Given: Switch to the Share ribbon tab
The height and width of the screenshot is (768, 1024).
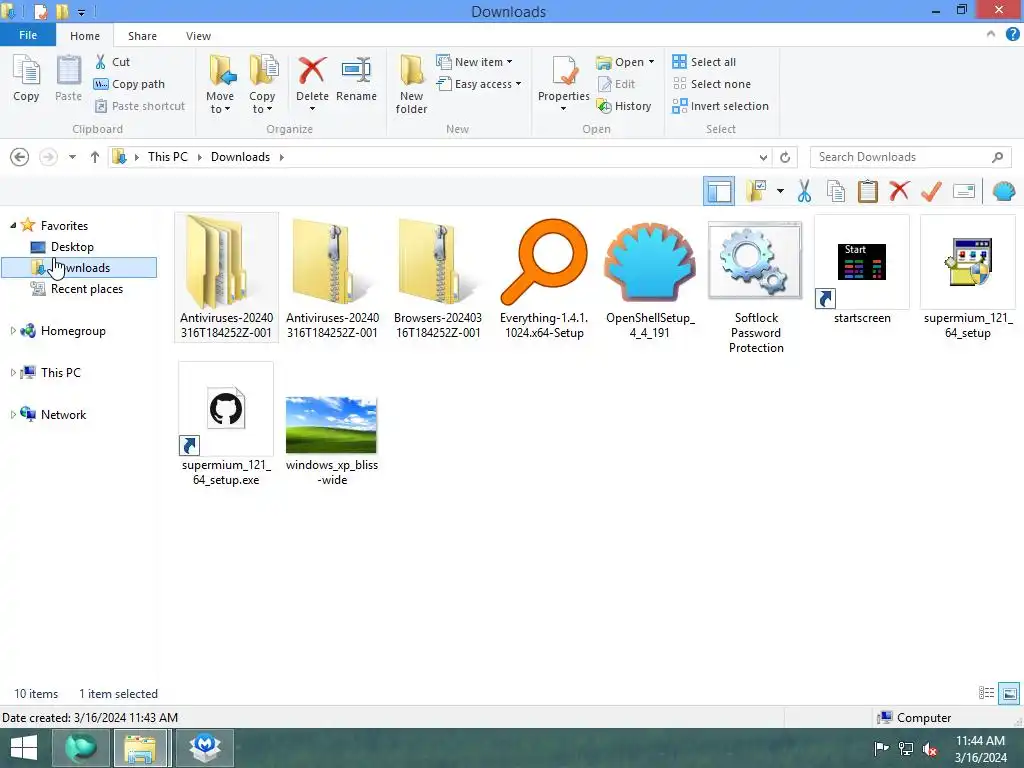Looking at the screenshot, I should pos(142,36).
